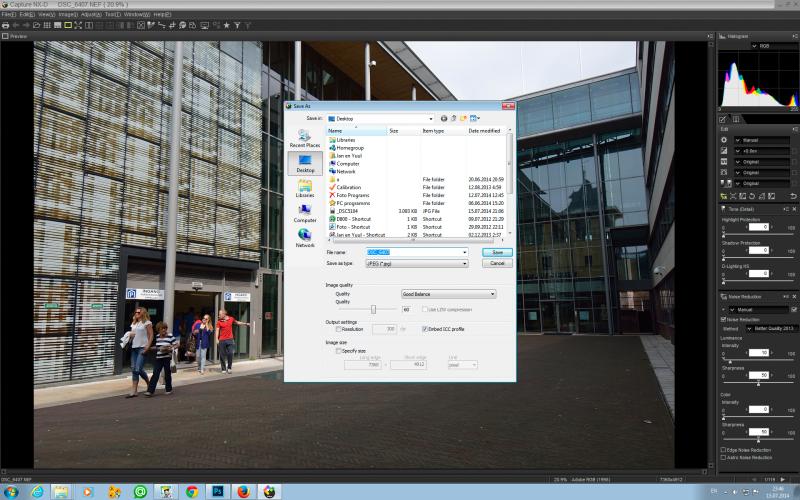The height and width of the screenshot is (500, 800).
Task: Open the View Menu dropdown in Save As
Action: (x=474, y=118)
